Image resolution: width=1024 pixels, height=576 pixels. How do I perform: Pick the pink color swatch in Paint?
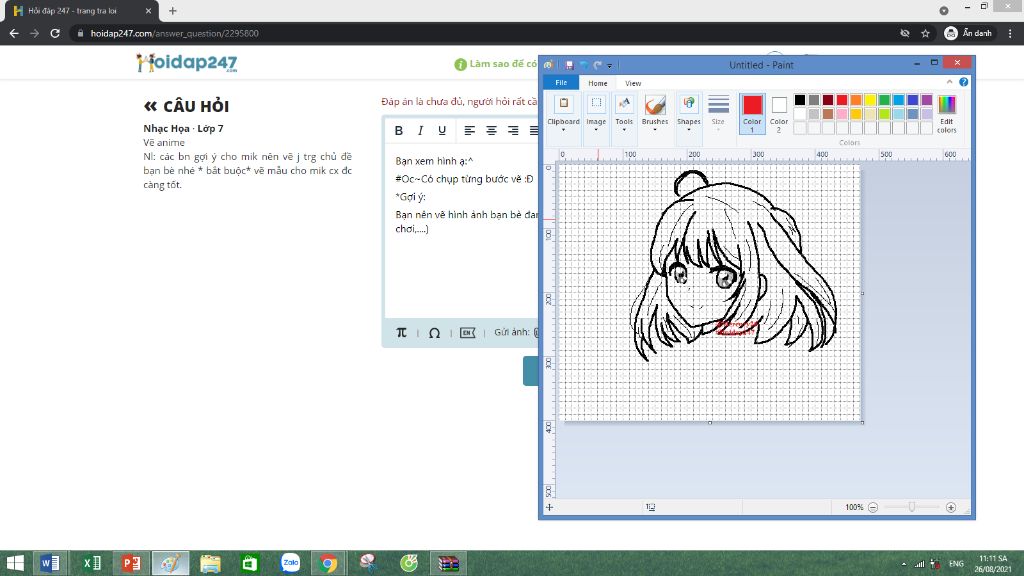point(842,114)
